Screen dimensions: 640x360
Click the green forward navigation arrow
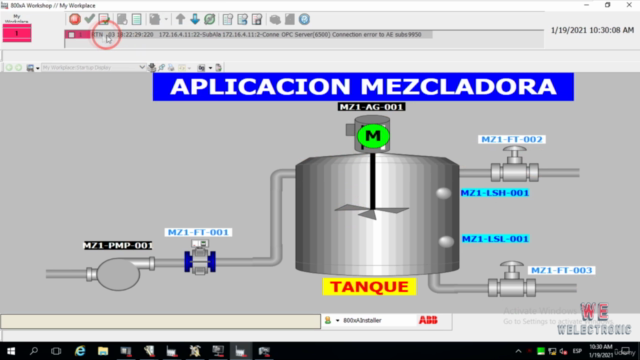click(x=18, y=67)
